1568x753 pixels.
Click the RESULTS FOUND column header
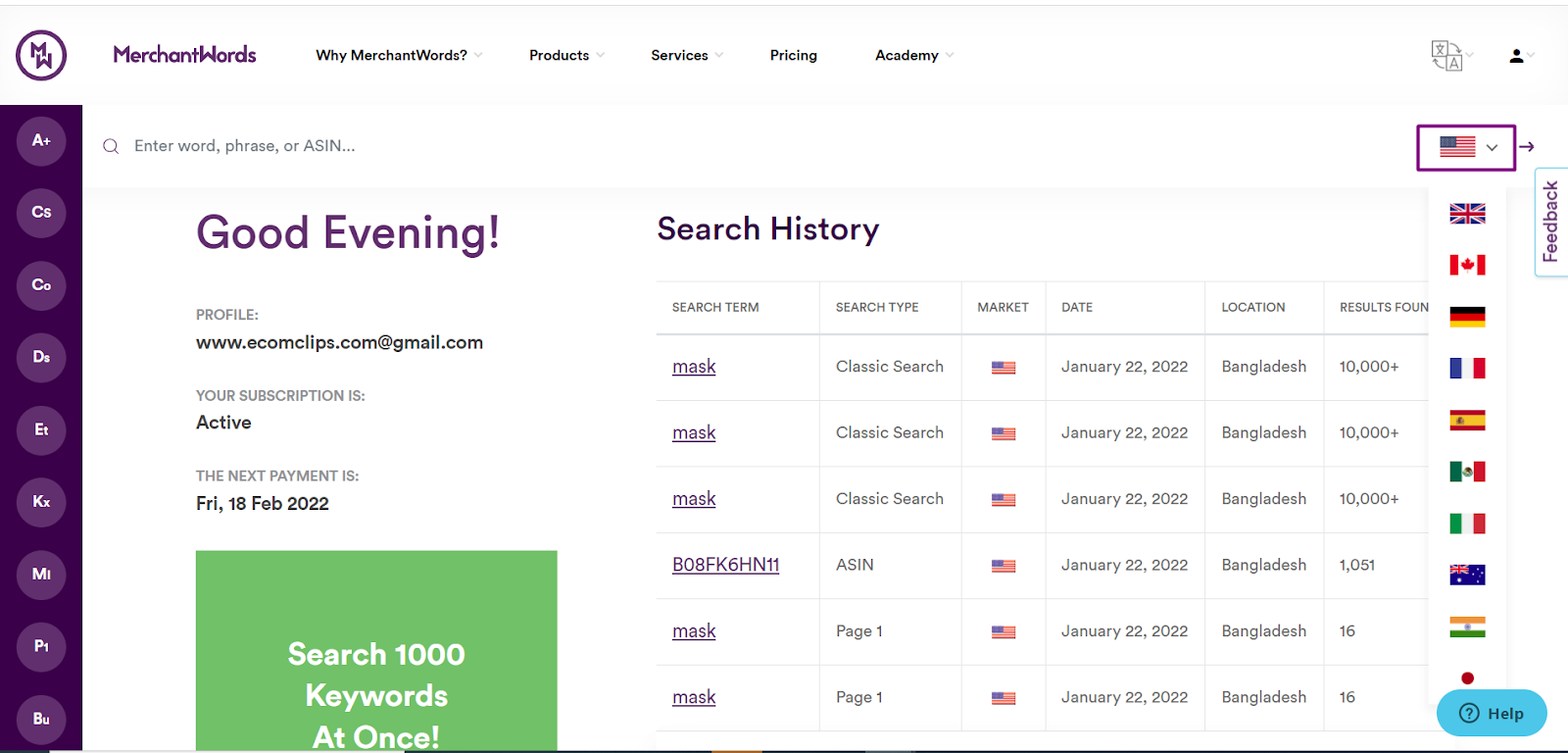(1384, 308)
